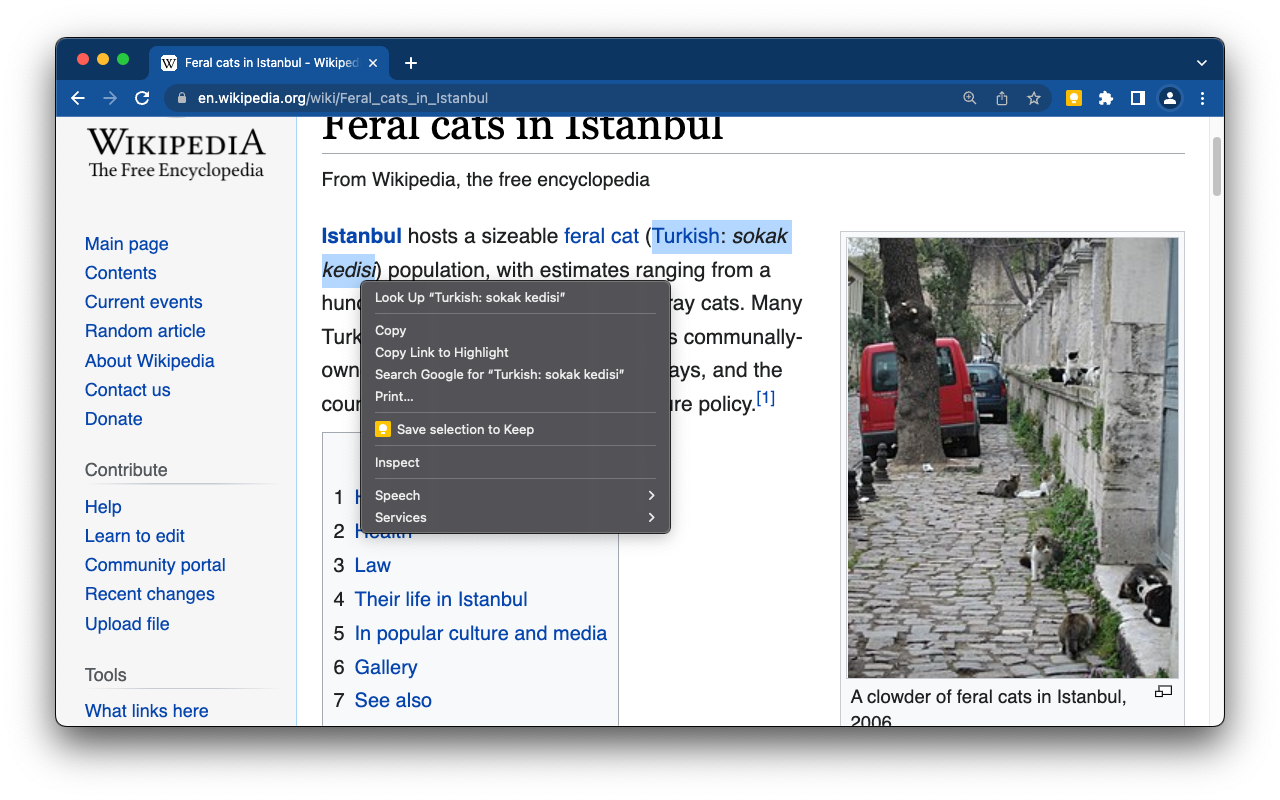Open the Random article link
The image size is (1280, 800).
[x=145, y=330]
